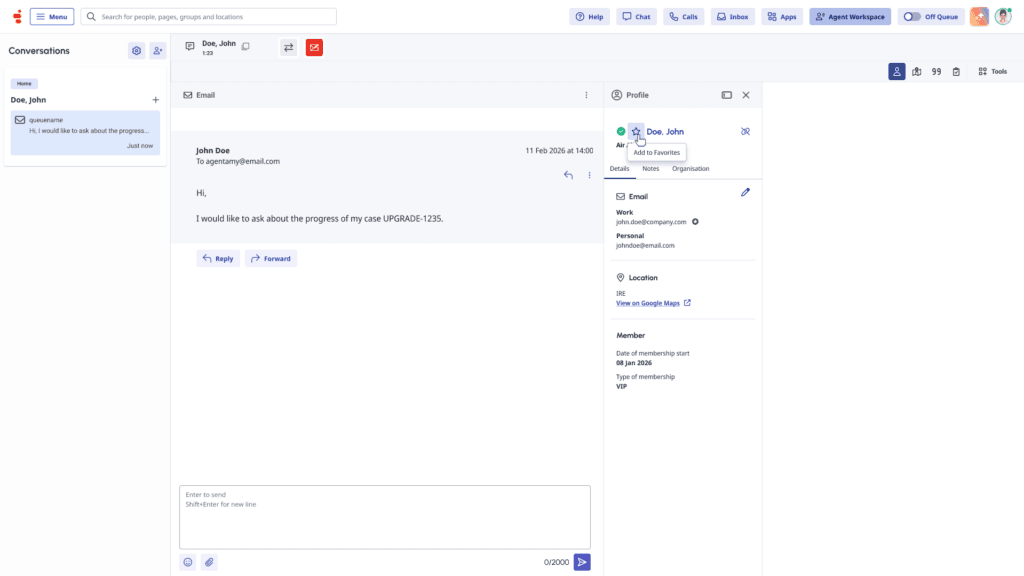Open the message three-dot options menu

tap(589, 175)
